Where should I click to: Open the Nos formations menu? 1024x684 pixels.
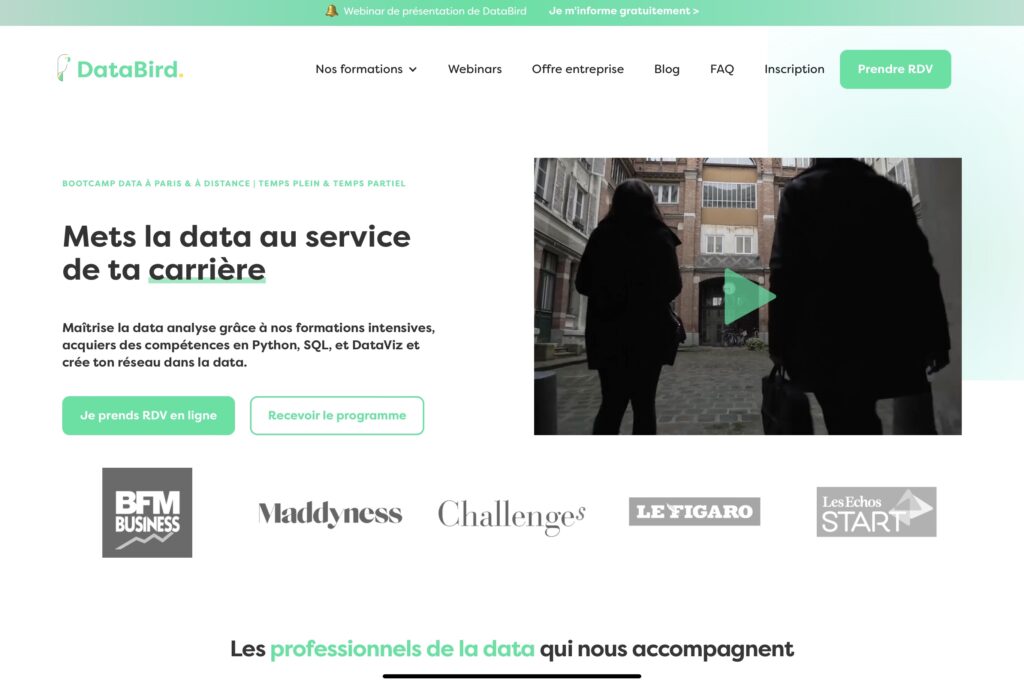[x=366, y=69]
